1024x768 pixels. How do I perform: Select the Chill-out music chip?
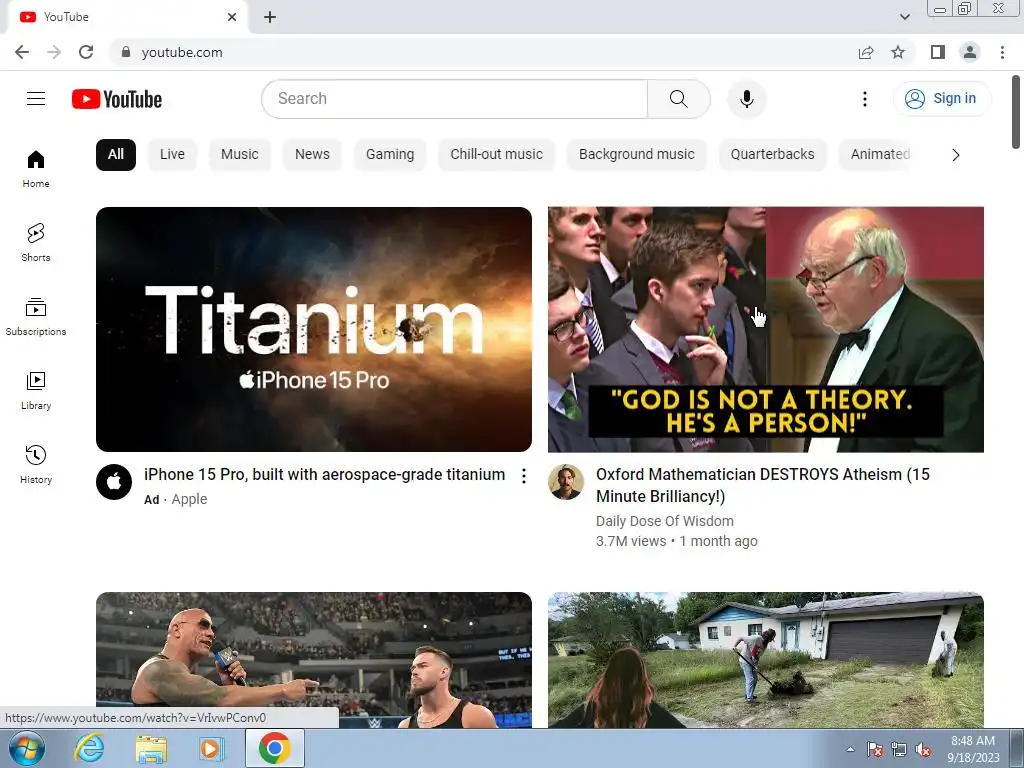click(496, 155)
